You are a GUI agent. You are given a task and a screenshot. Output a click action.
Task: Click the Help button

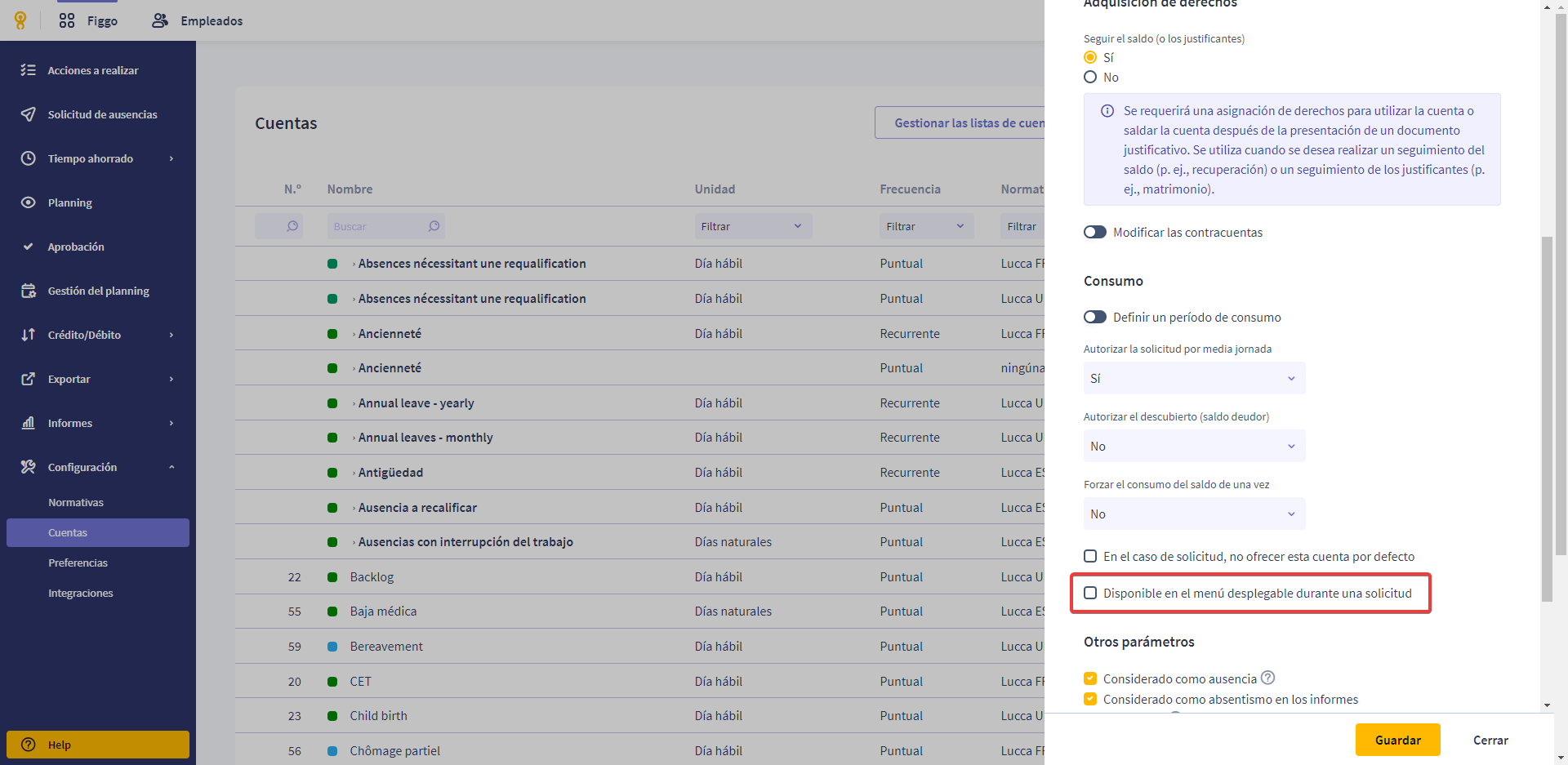pyautogui.click(x=98, y=745)
